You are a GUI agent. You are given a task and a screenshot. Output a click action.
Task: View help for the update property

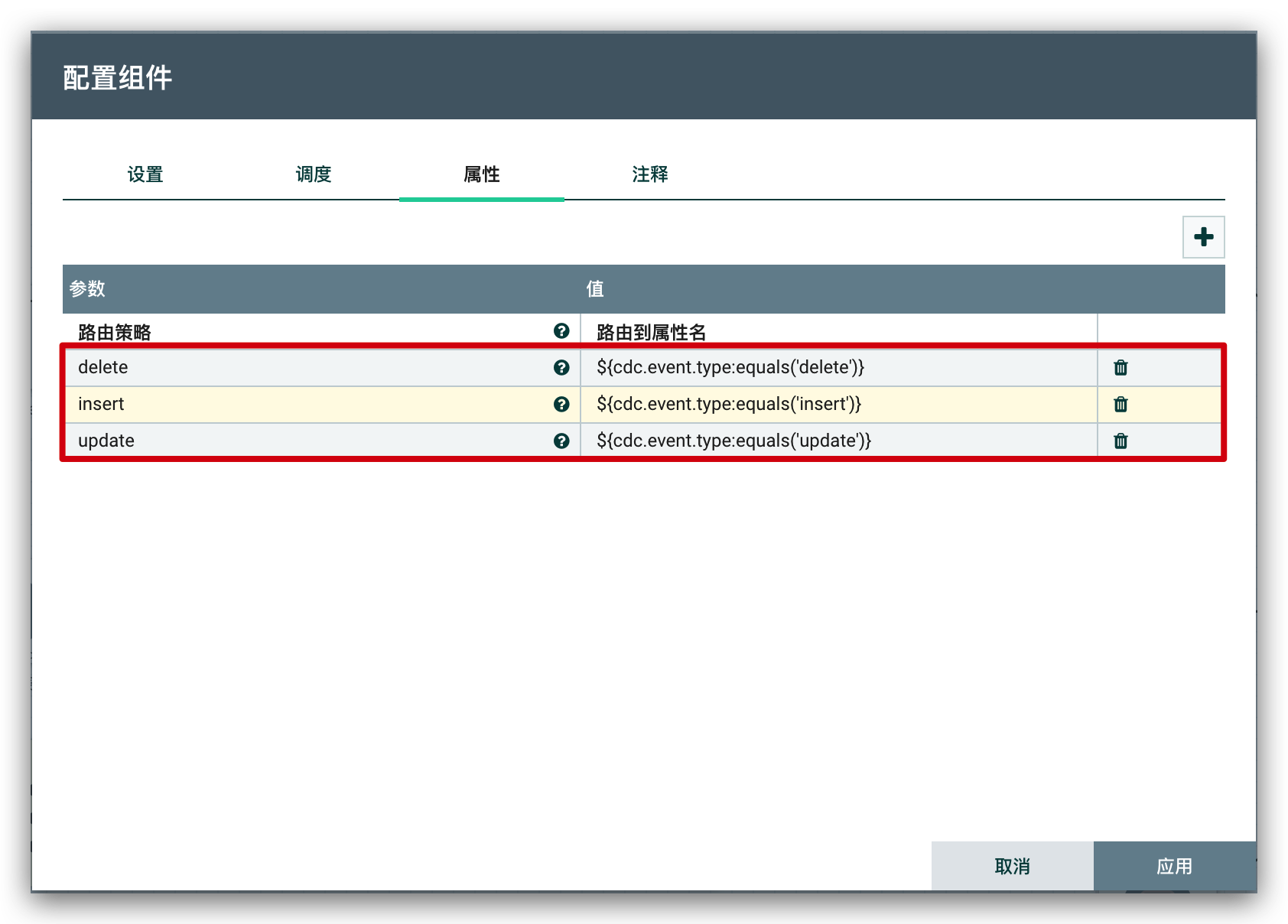(561, 441)
